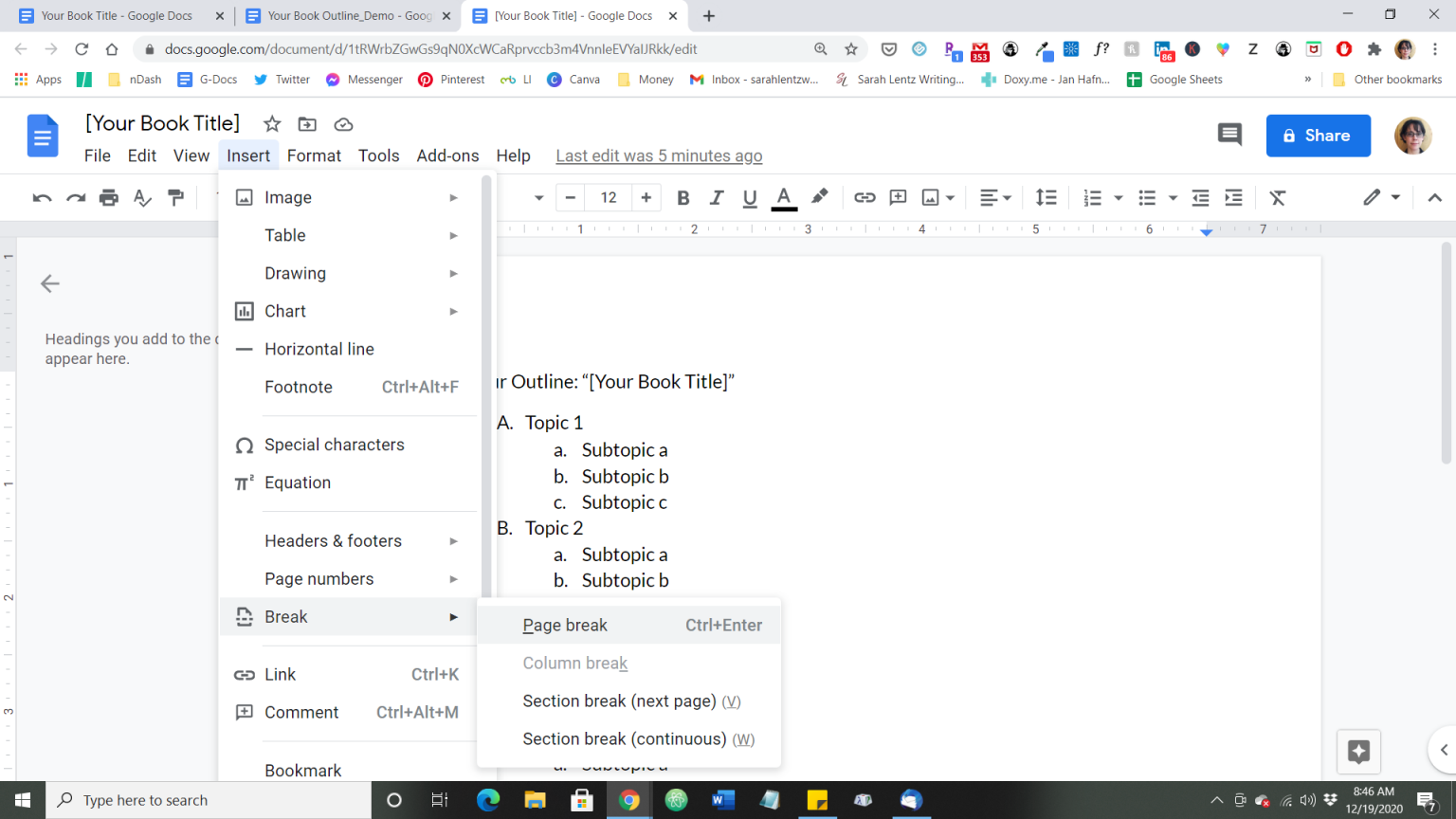Open the Add-ons menu

(447, 155)
